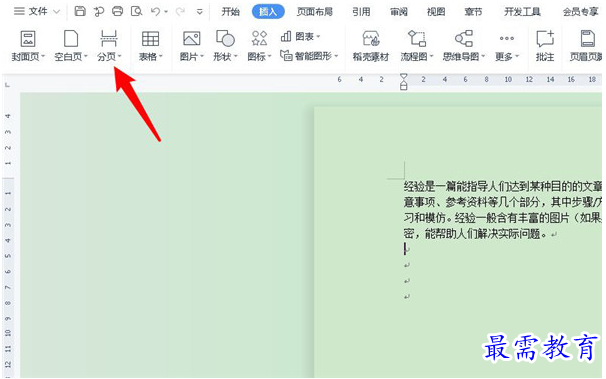Open Print Preview icon
606x379 pixels.
[136, 11]
